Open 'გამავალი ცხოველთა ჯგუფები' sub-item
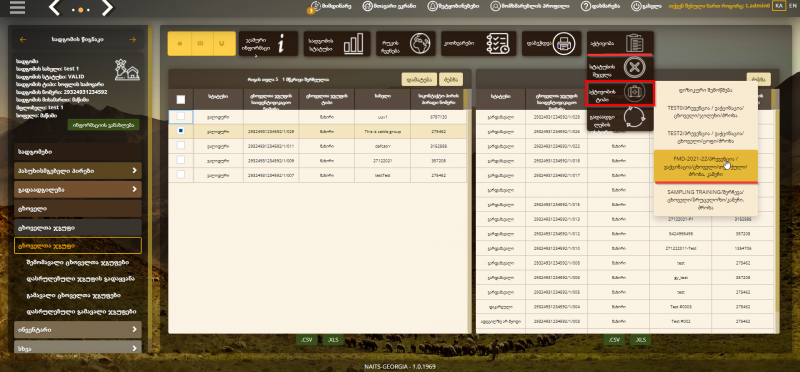Screen dimensions: 800x372 tap(73, 295)
